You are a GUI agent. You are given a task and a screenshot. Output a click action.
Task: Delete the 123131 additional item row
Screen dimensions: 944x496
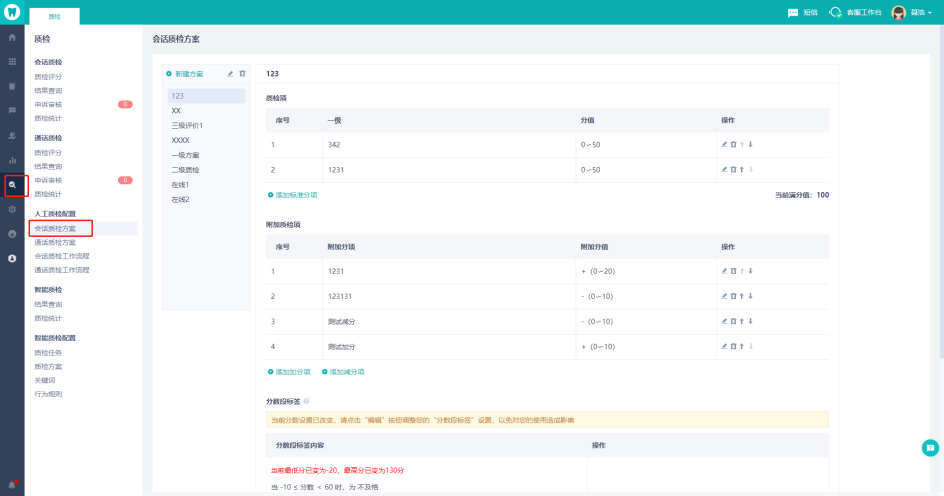[x=733, y=296]
